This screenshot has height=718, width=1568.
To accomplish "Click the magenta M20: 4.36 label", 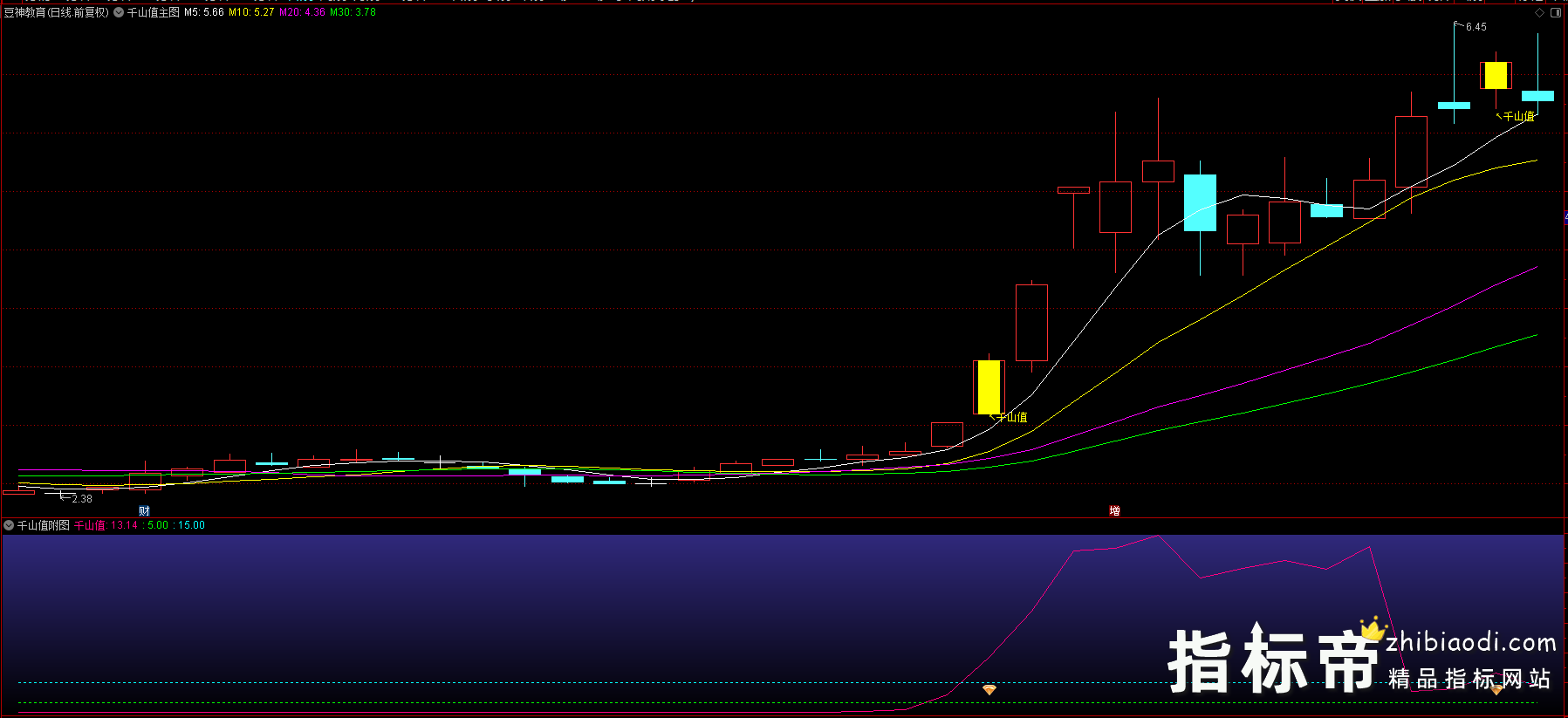I will pyautogui.click(x=302, y=12).
